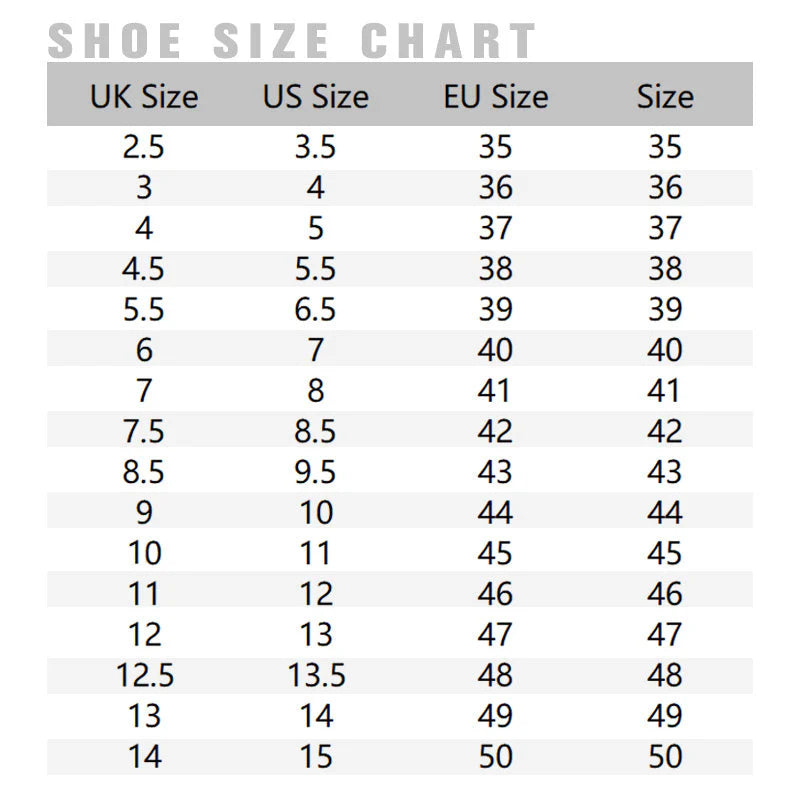800x800 pixels.
Task: Select the UK Size column header
Action: [x=144, y=96]
